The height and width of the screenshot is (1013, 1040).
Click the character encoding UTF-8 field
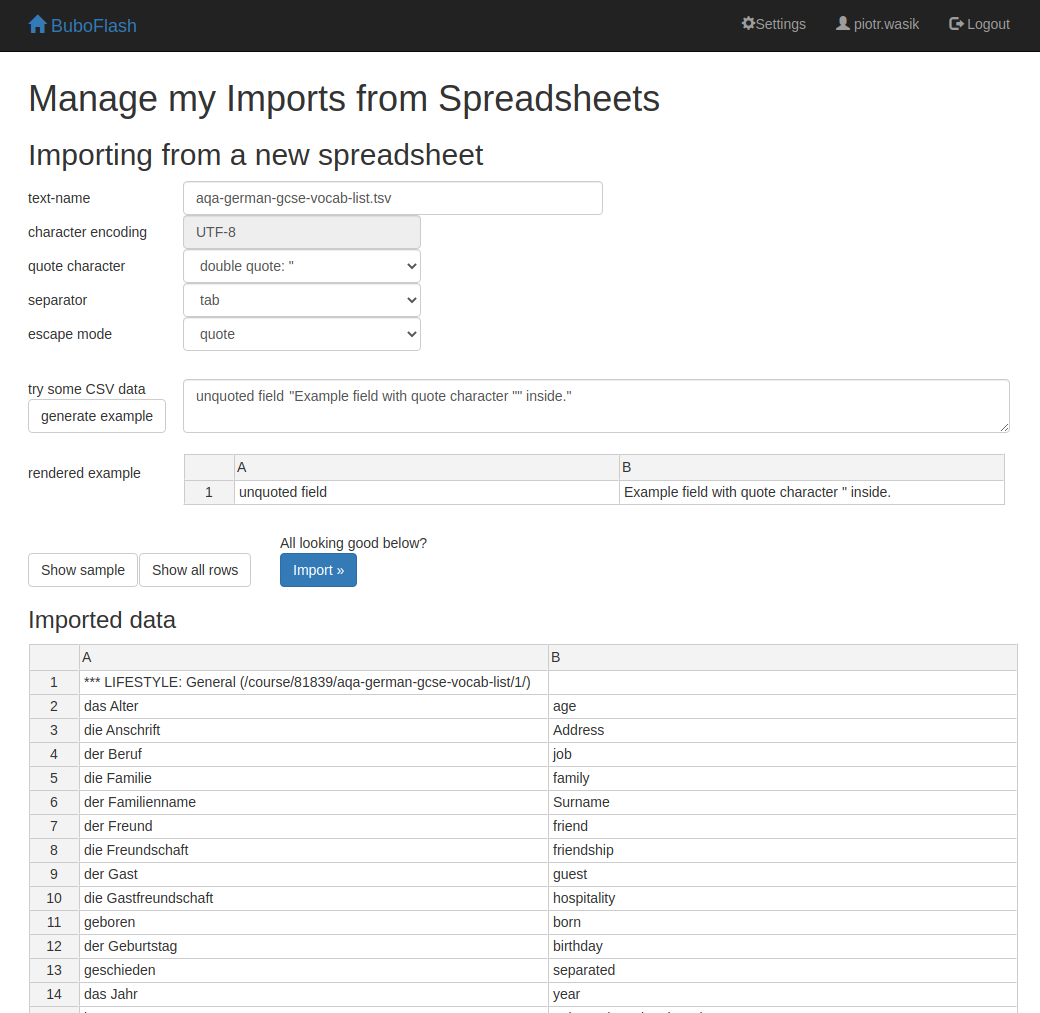point(302,232)
